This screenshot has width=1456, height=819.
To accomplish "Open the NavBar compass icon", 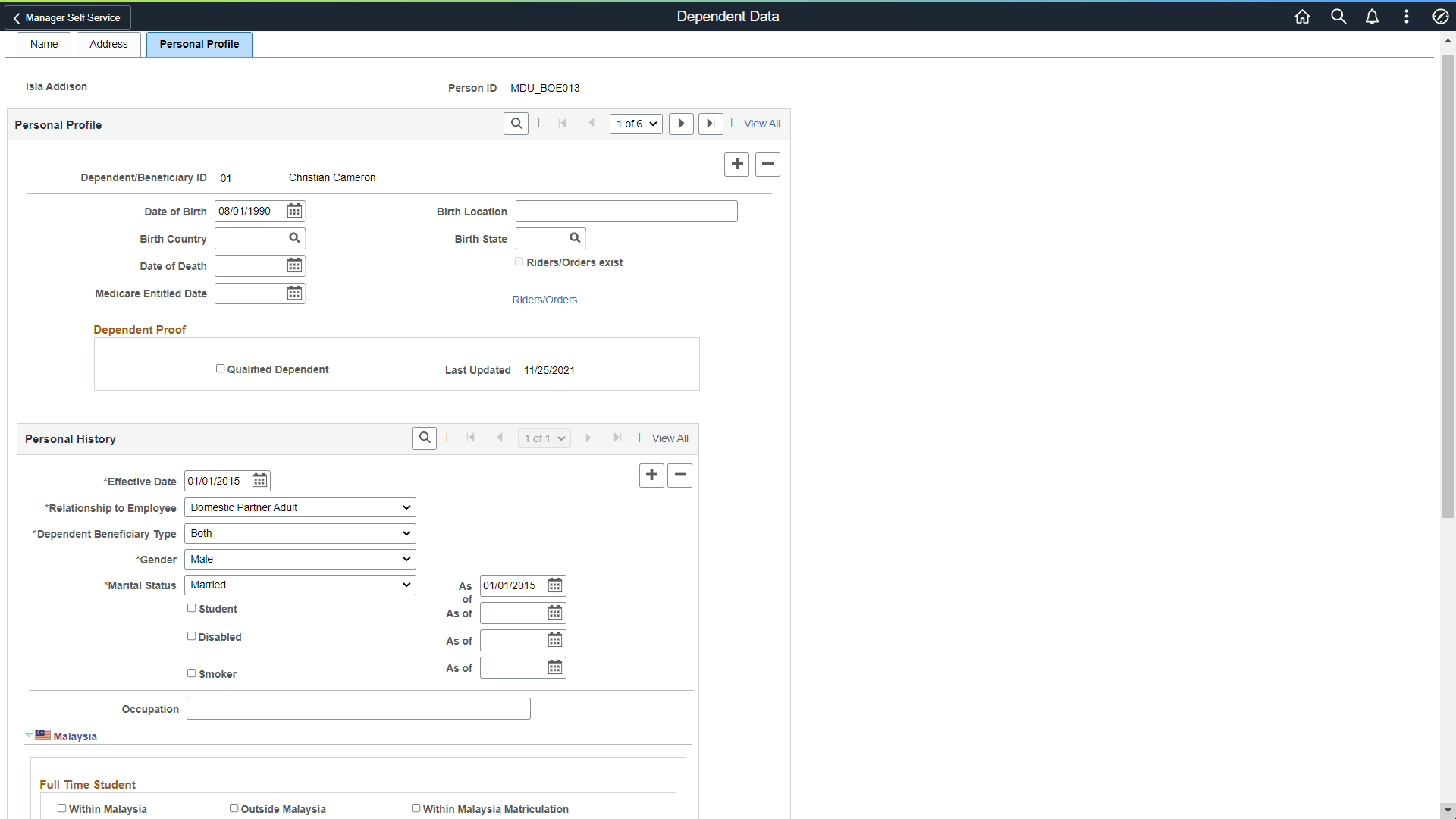I will click(x=1442, y=16).
